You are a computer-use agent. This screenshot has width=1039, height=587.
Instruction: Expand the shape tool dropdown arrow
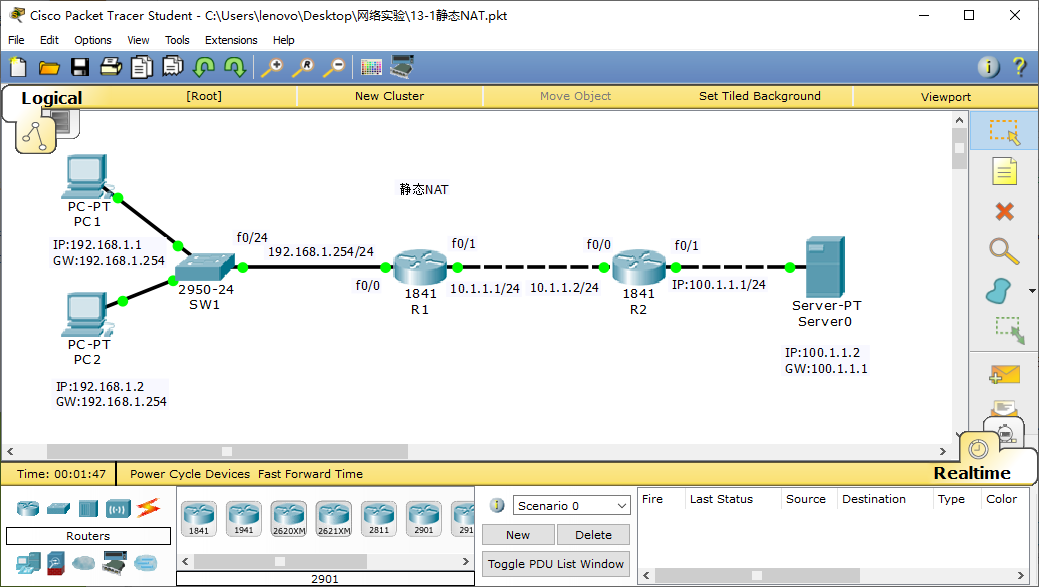[1032, 291]
